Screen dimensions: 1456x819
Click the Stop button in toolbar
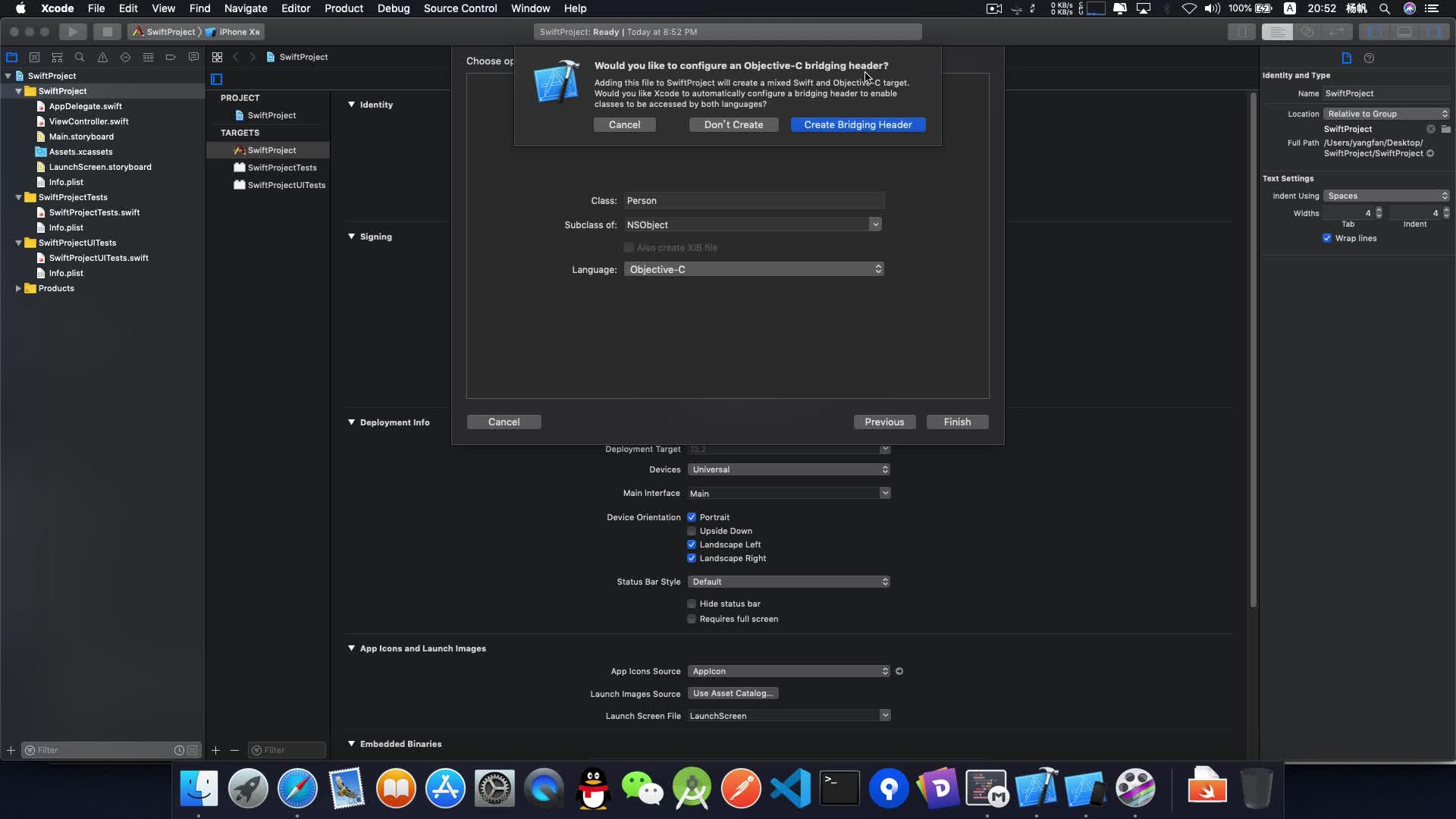(x=107, y=32)
